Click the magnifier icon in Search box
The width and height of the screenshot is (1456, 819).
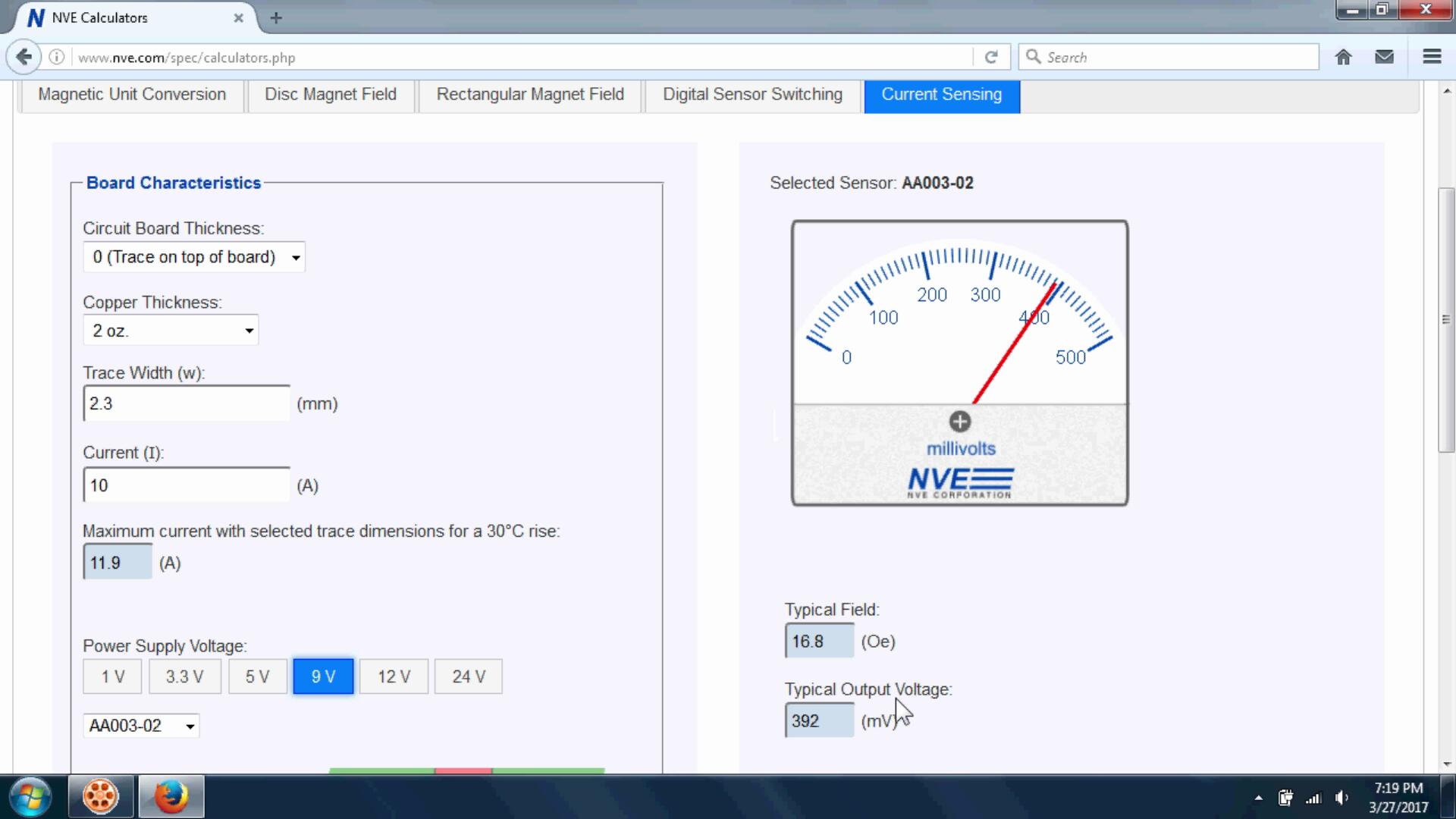click(x=1033, y=57)
